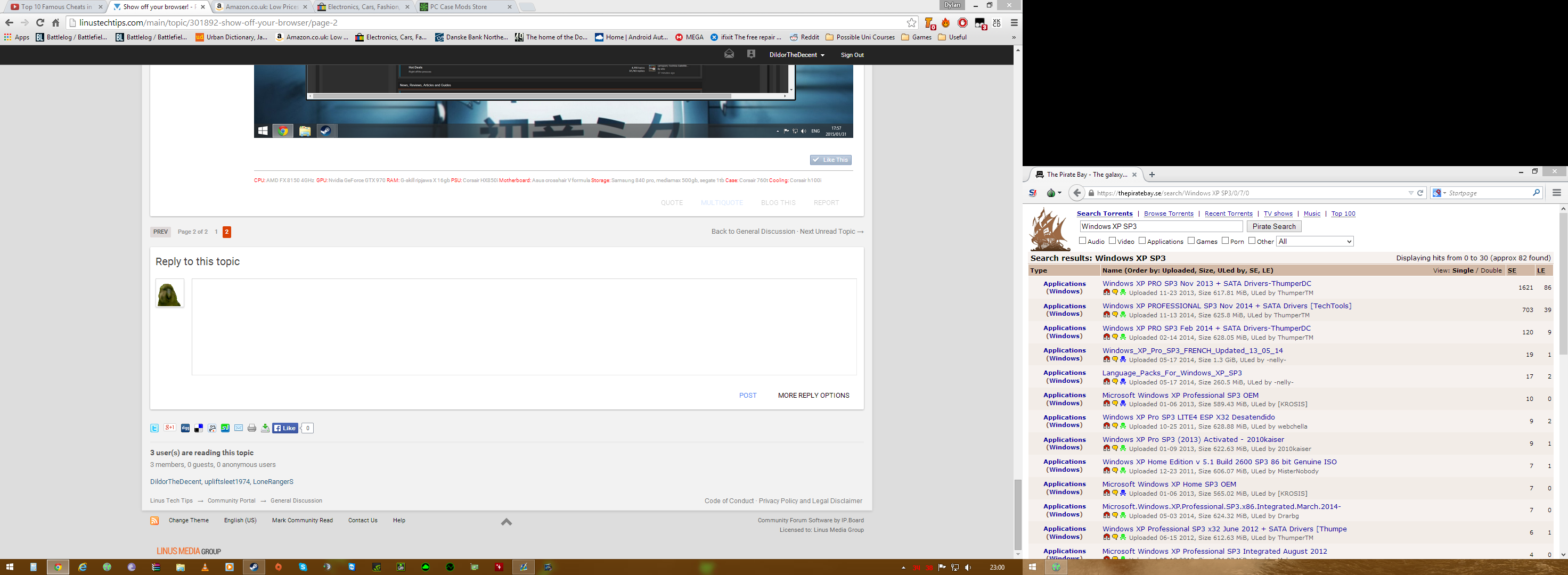
Task: Open the 'All' category dropdown
Action: click(1315, 242)
